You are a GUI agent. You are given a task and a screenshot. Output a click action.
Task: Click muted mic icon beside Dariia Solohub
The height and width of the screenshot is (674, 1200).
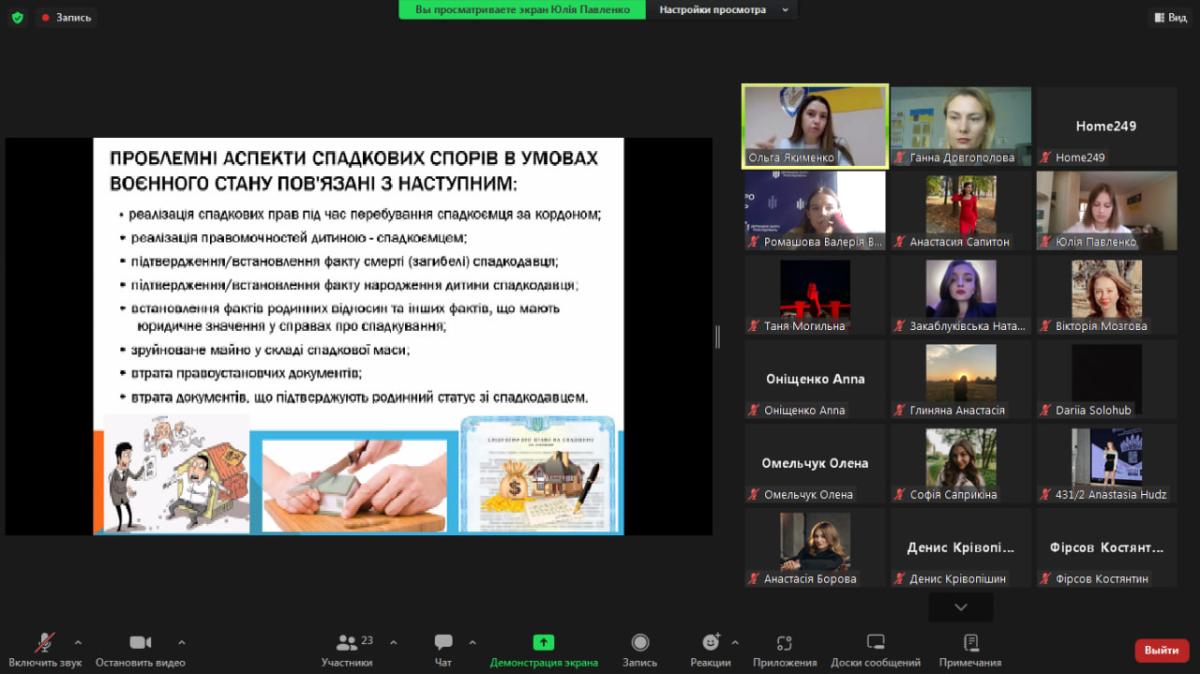tap(1046, 410)
